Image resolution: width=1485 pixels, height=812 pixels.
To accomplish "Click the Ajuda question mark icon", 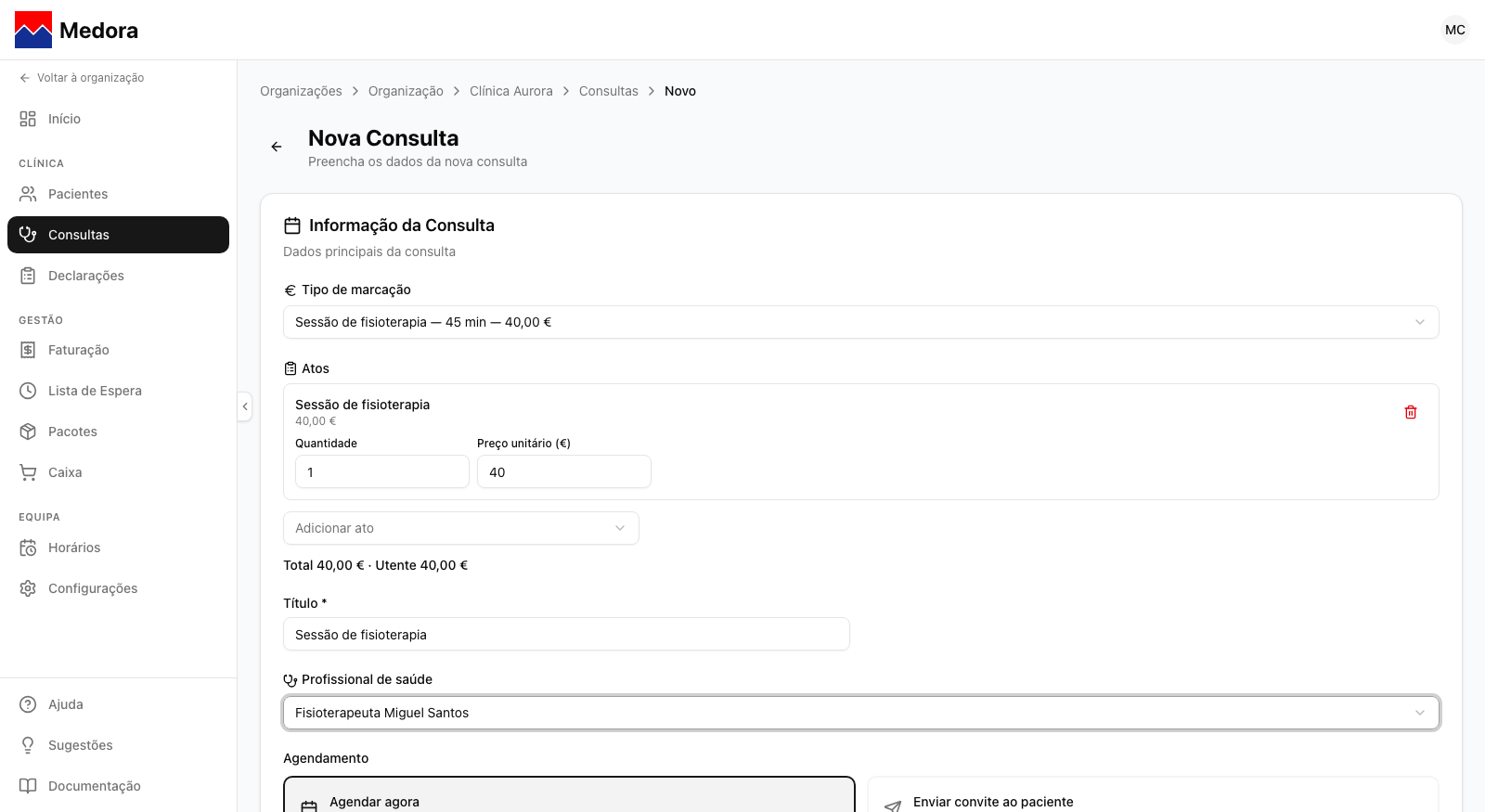I will 28,704.
